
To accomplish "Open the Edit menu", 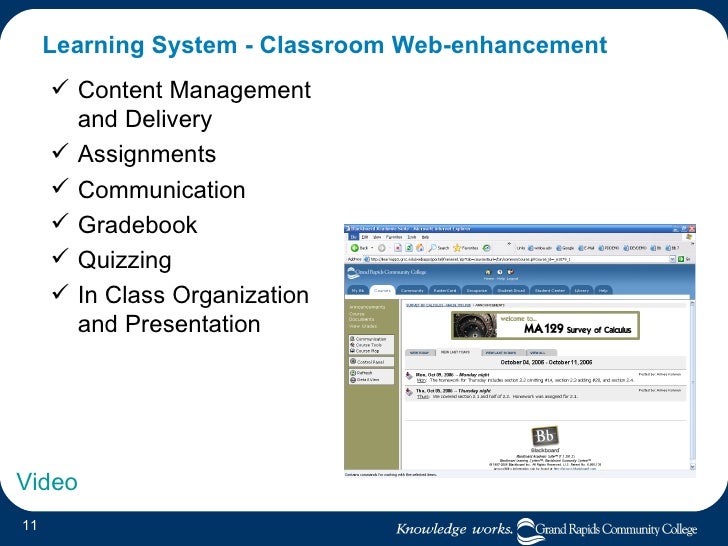I will pyautogui.click(x=365, y=237).
